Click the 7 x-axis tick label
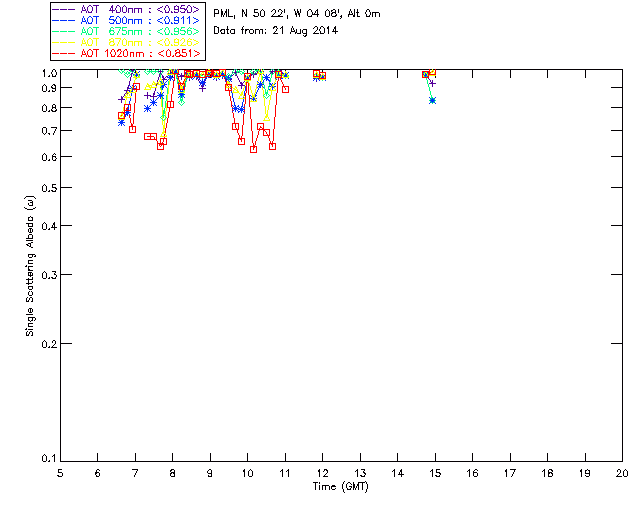 tap(135, 473)
